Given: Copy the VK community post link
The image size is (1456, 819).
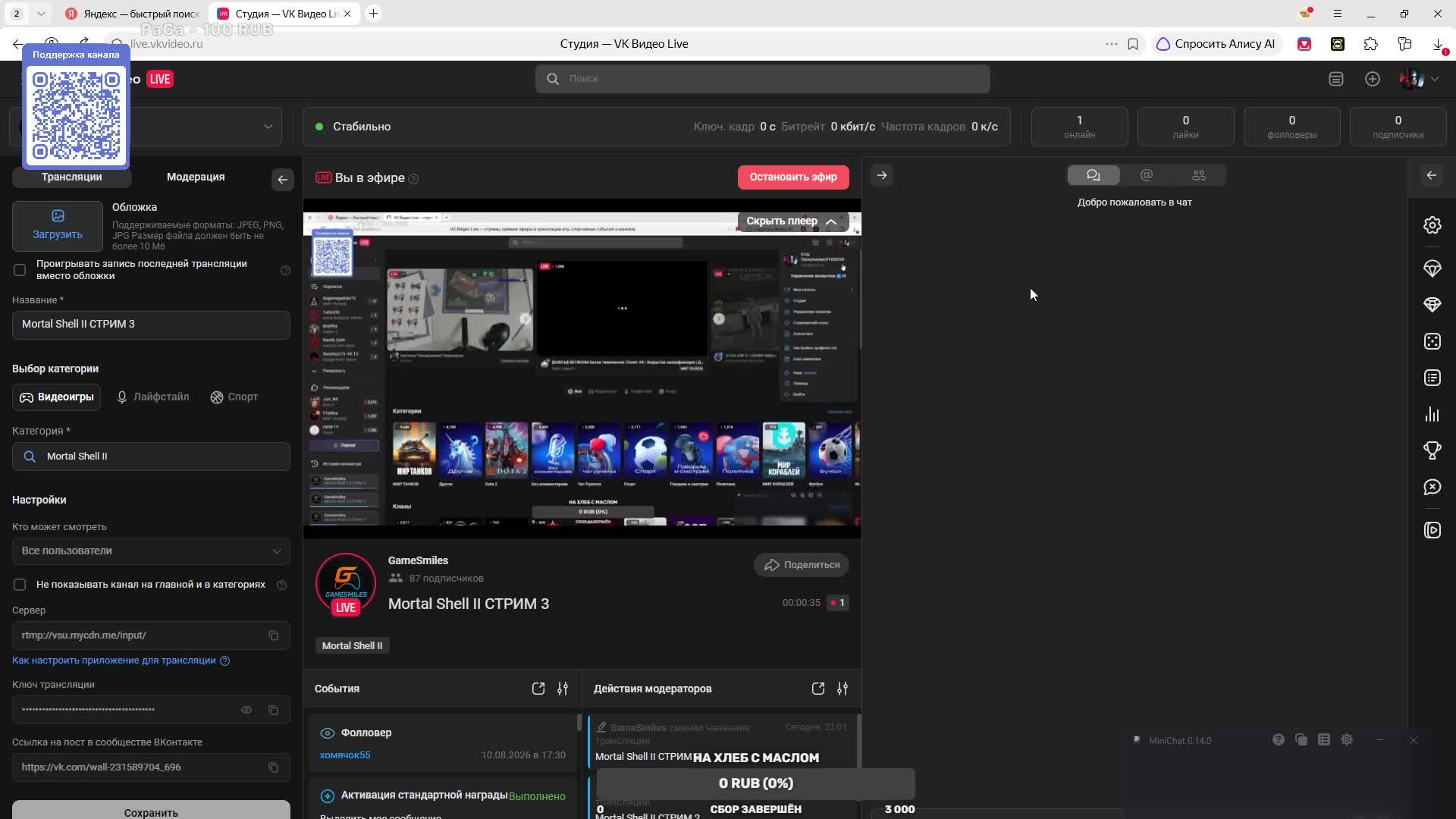Looking at the screenshot, I should pos(273,767).
